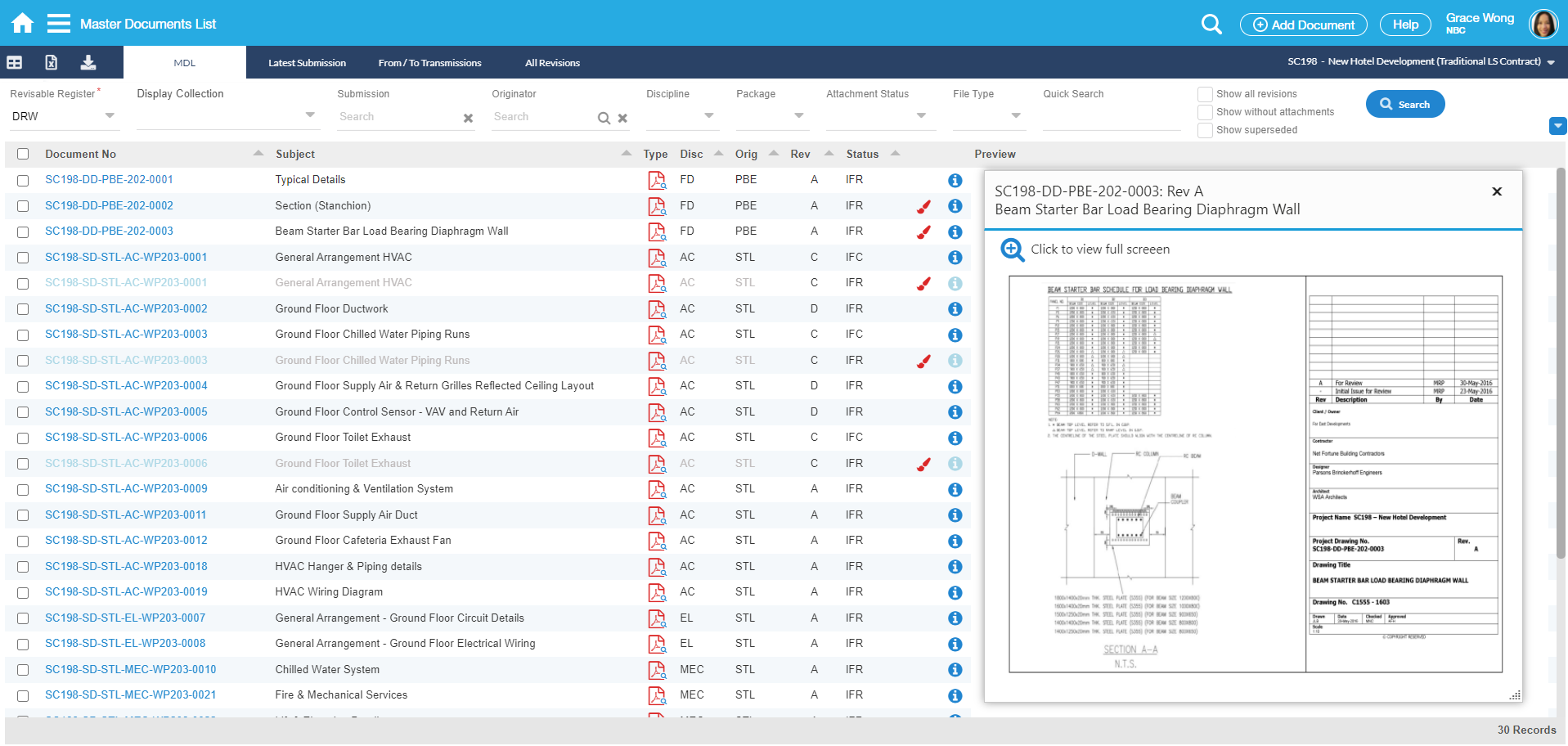The width and height of the screenshot is (1568, 746).
Task: Switch to the All Revisions tab
Action: (552, 63)
